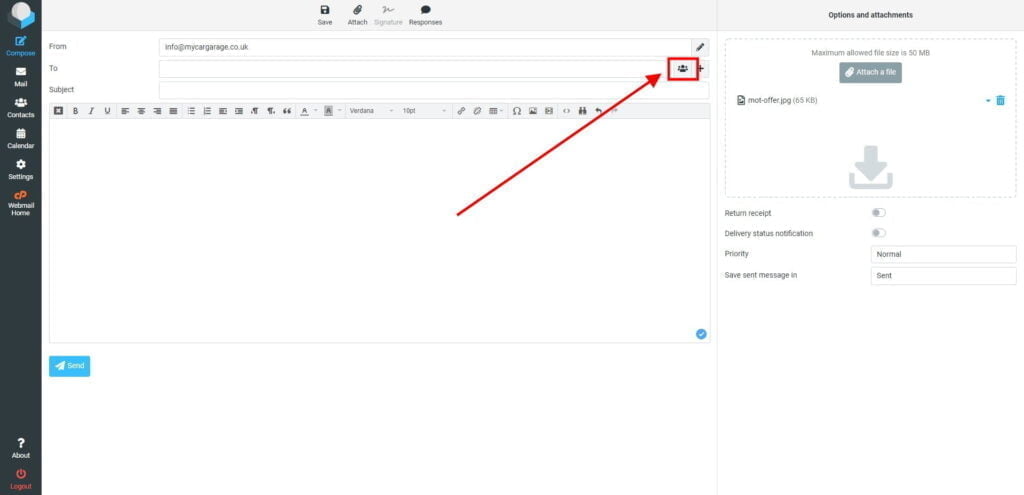Align text right
Viewport: 1024px width, 495px height.
(x=157, y=111)
